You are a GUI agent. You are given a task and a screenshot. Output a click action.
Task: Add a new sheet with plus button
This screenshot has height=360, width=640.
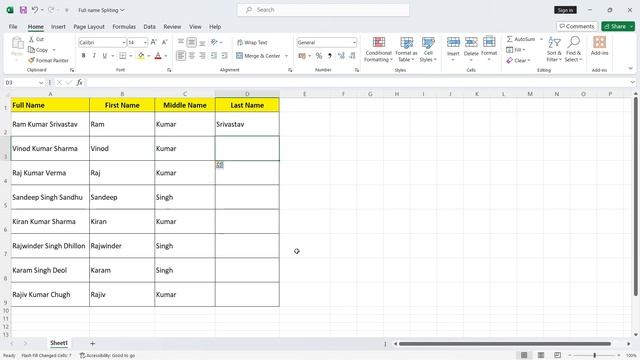click(x=93, y=343)
